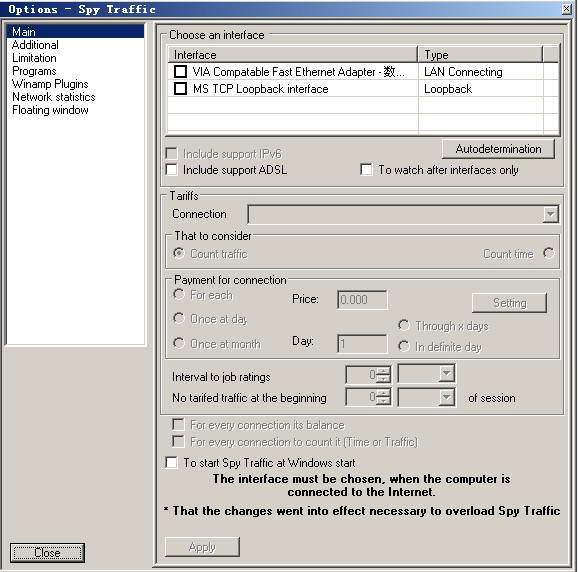Click the Price input field
578x572 pixels.
[362, 300]
